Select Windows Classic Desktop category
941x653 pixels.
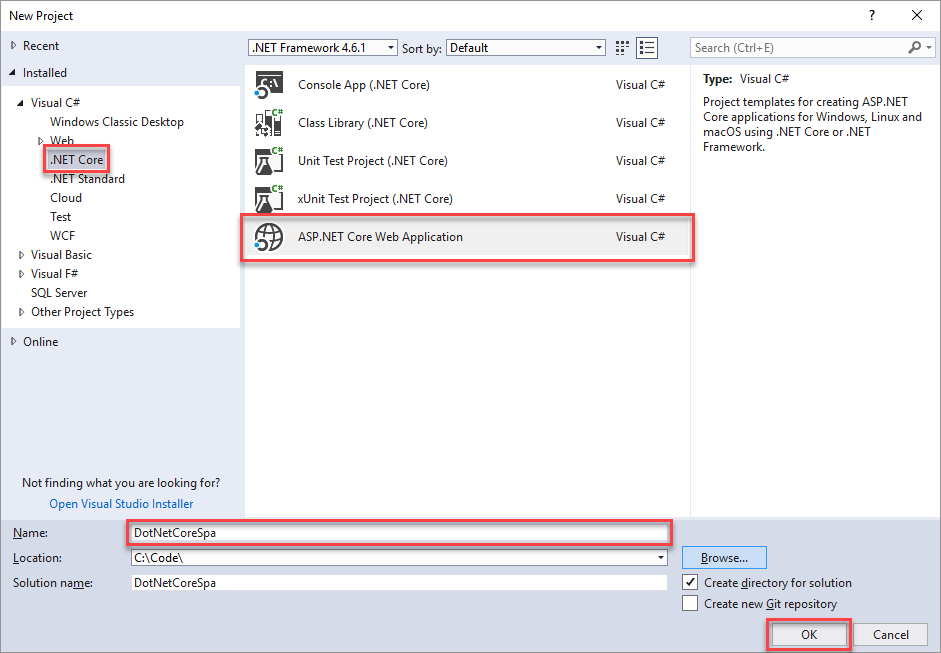pyautogui.click(x=116, y=122)
